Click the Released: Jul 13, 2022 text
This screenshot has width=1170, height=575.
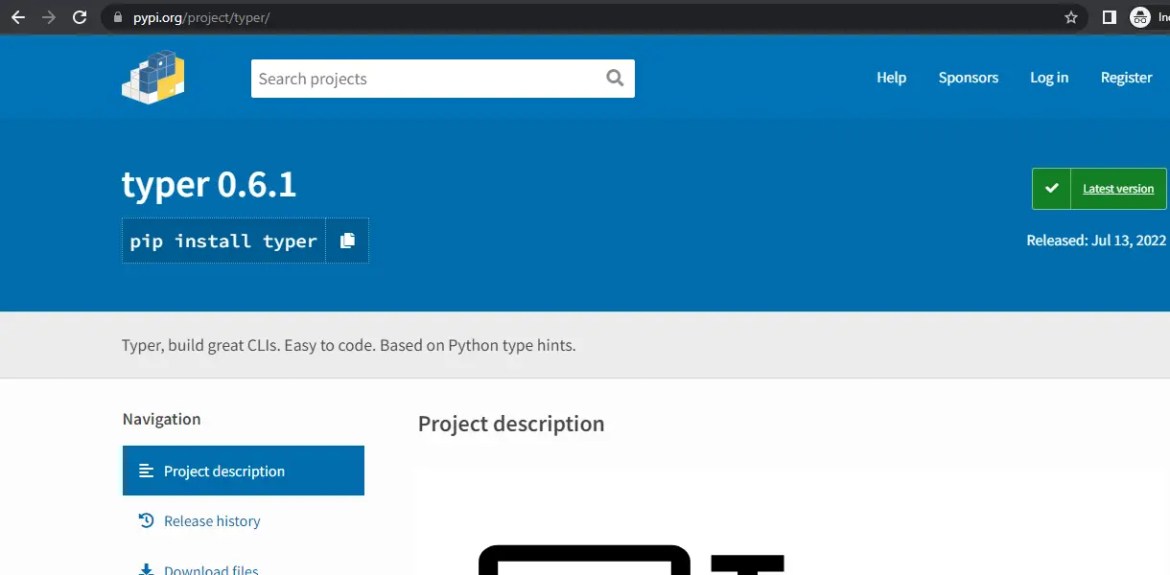[x=1095, y=240]
